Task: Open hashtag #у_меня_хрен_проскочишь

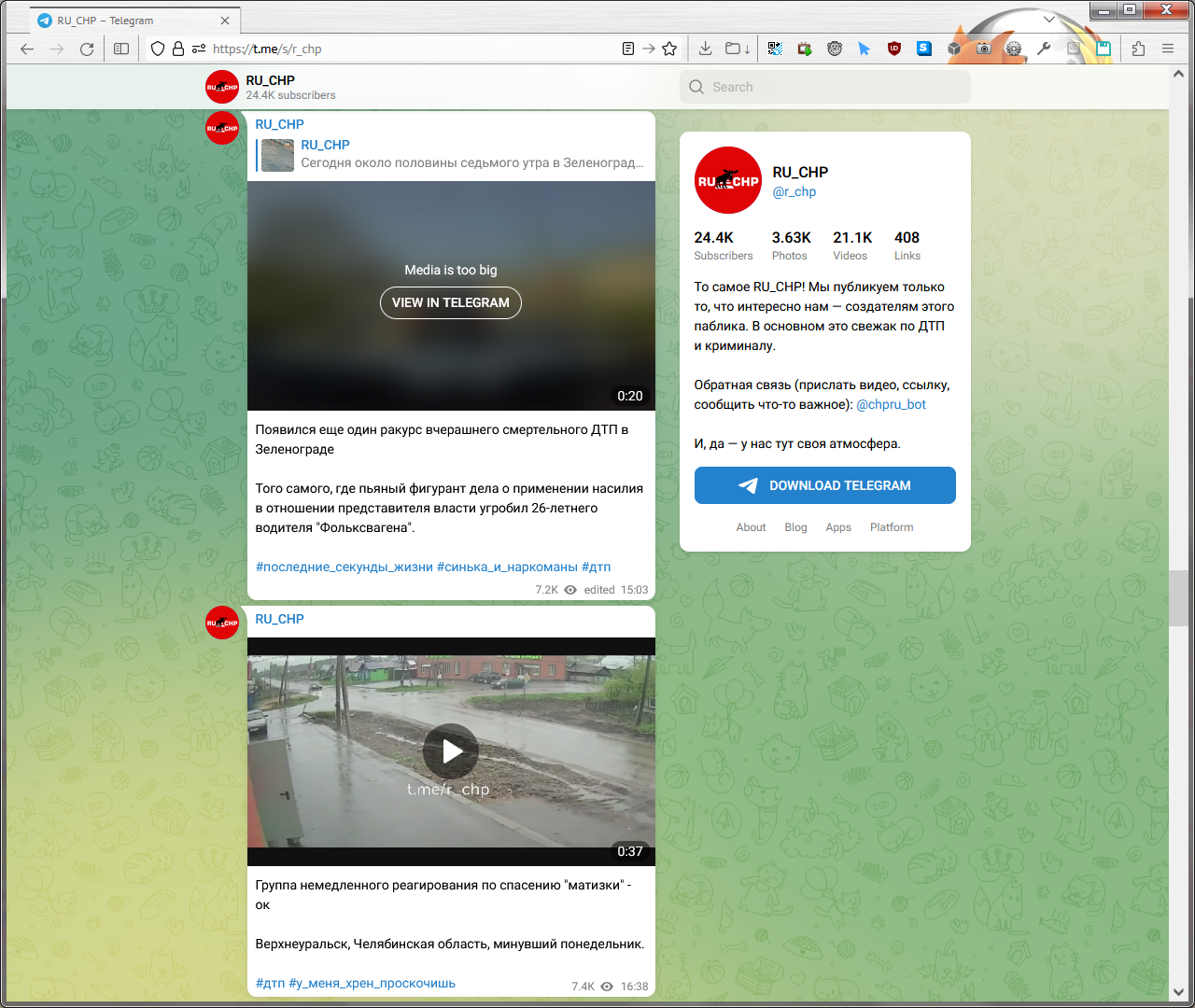Action: (x=373, y=983)
